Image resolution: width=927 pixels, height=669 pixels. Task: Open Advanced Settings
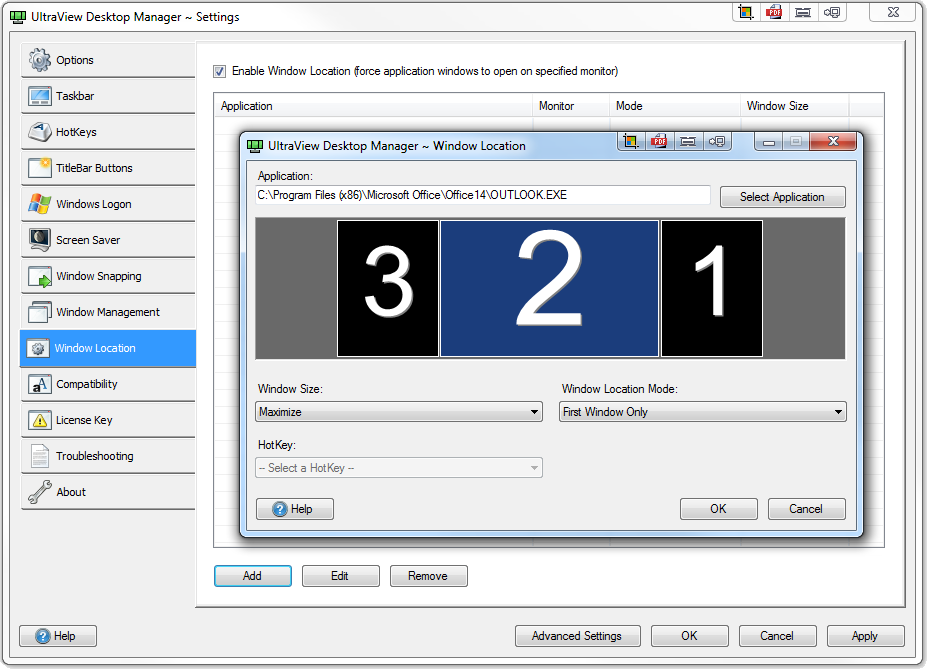[578, 636]
